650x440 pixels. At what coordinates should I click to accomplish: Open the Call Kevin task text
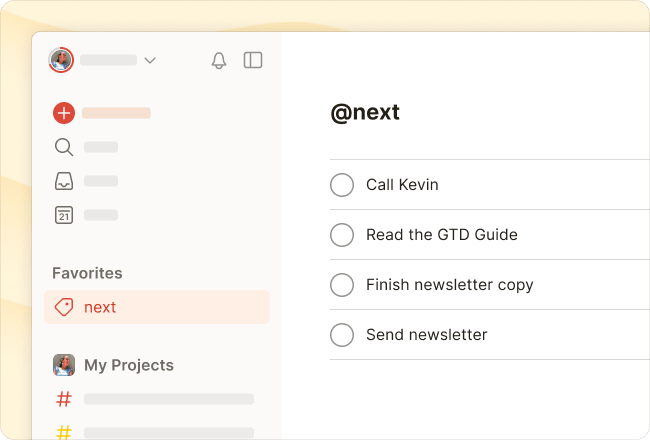(402, 185)
